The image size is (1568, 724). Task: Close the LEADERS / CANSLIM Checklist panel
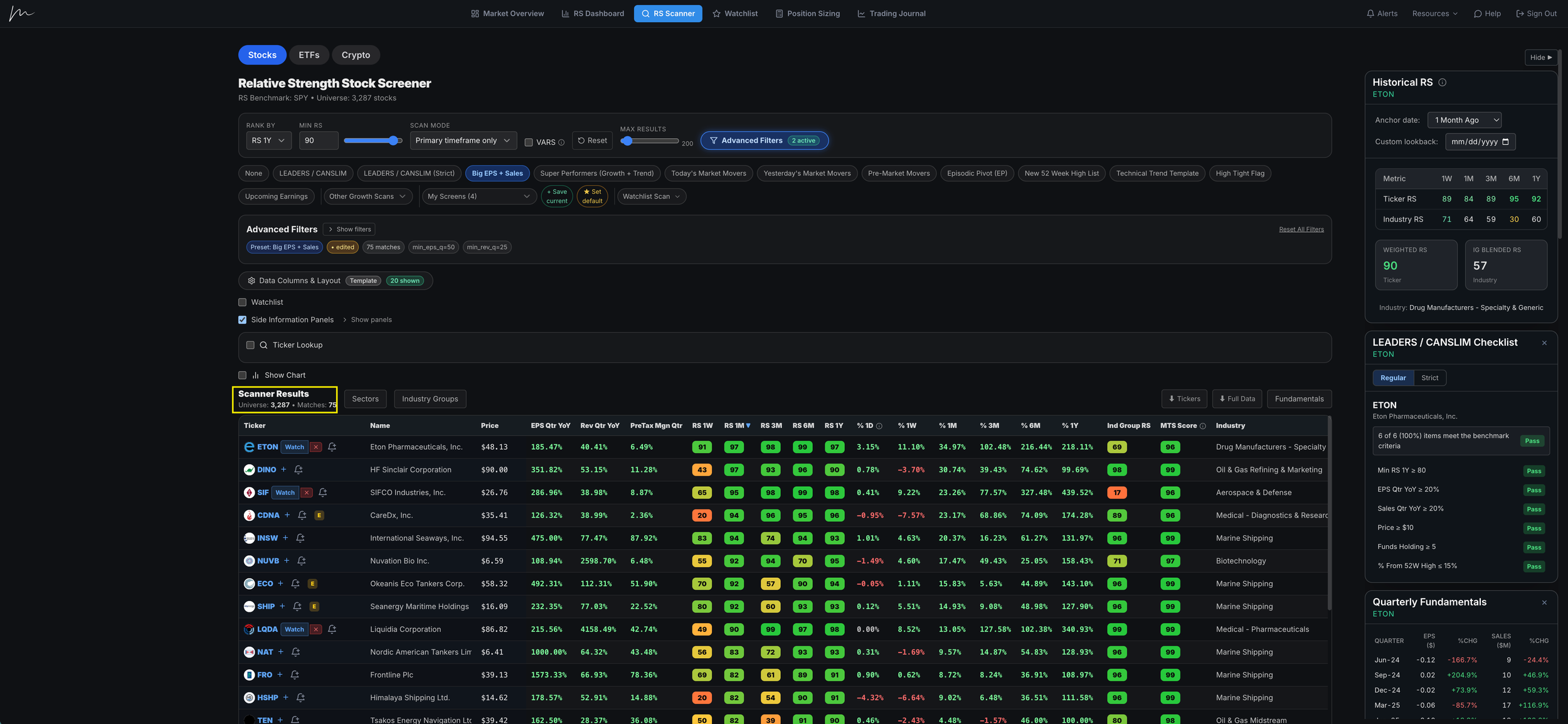click(x=1544, y=343)
